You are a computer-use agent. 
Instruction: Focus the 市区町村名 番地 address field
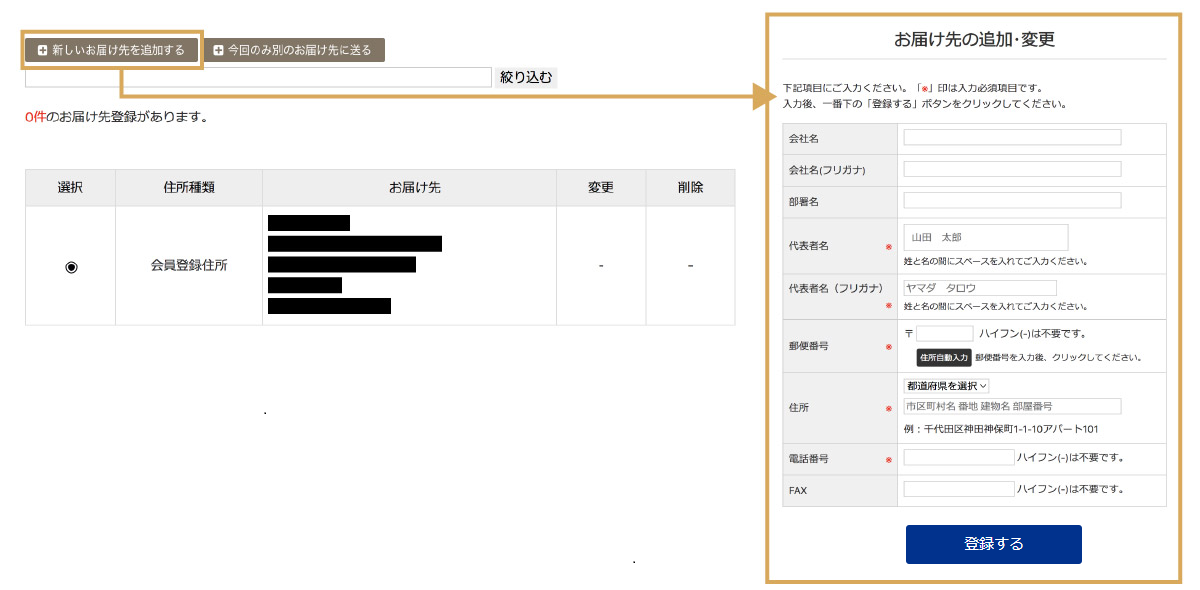(1011, 406)
